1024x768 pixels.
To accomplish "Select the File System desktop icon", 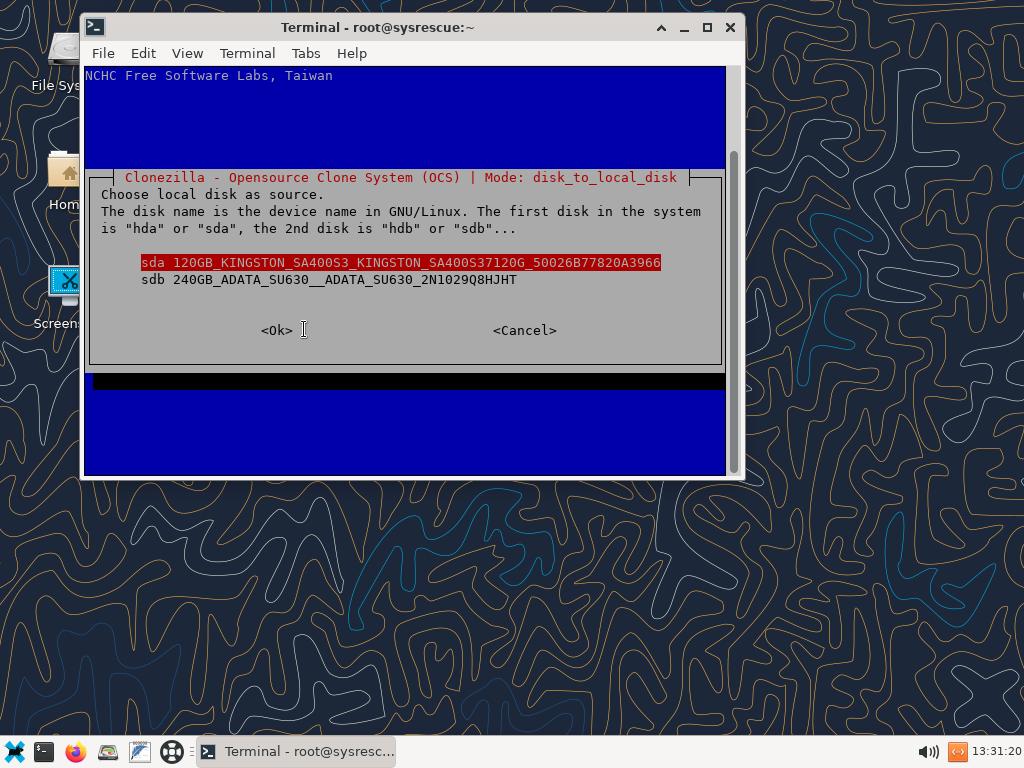I will (64, 55).
